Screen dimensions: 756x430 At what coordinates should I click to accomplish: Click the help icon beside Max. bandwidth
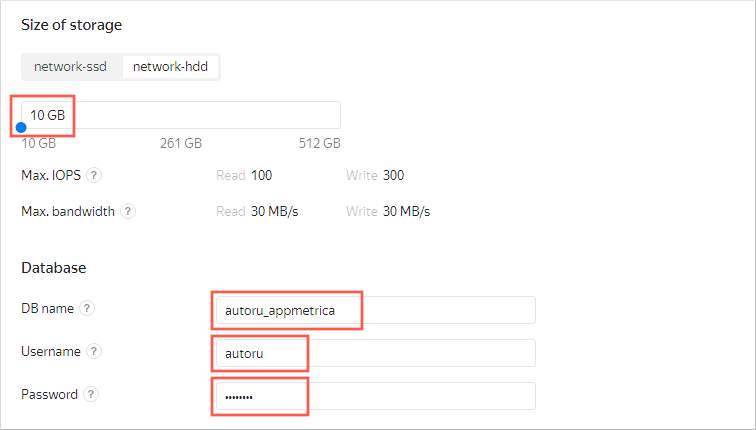(128, 212)
